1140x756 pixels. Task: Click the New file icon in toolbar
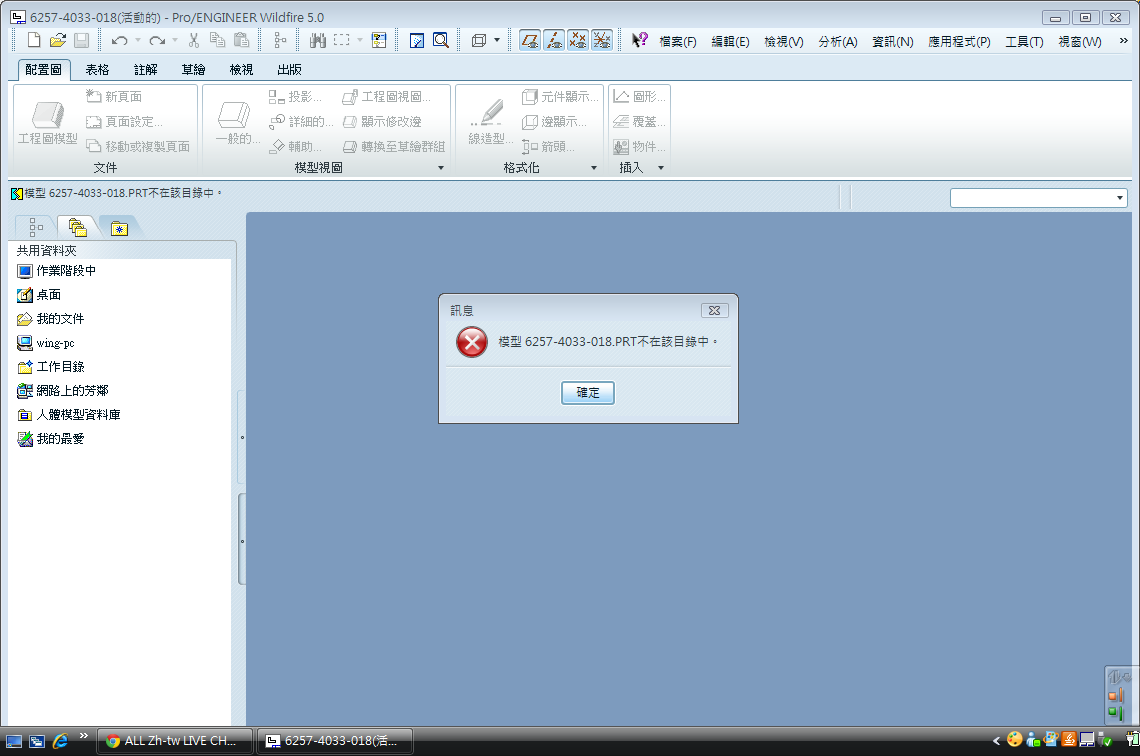click(34, 41)
